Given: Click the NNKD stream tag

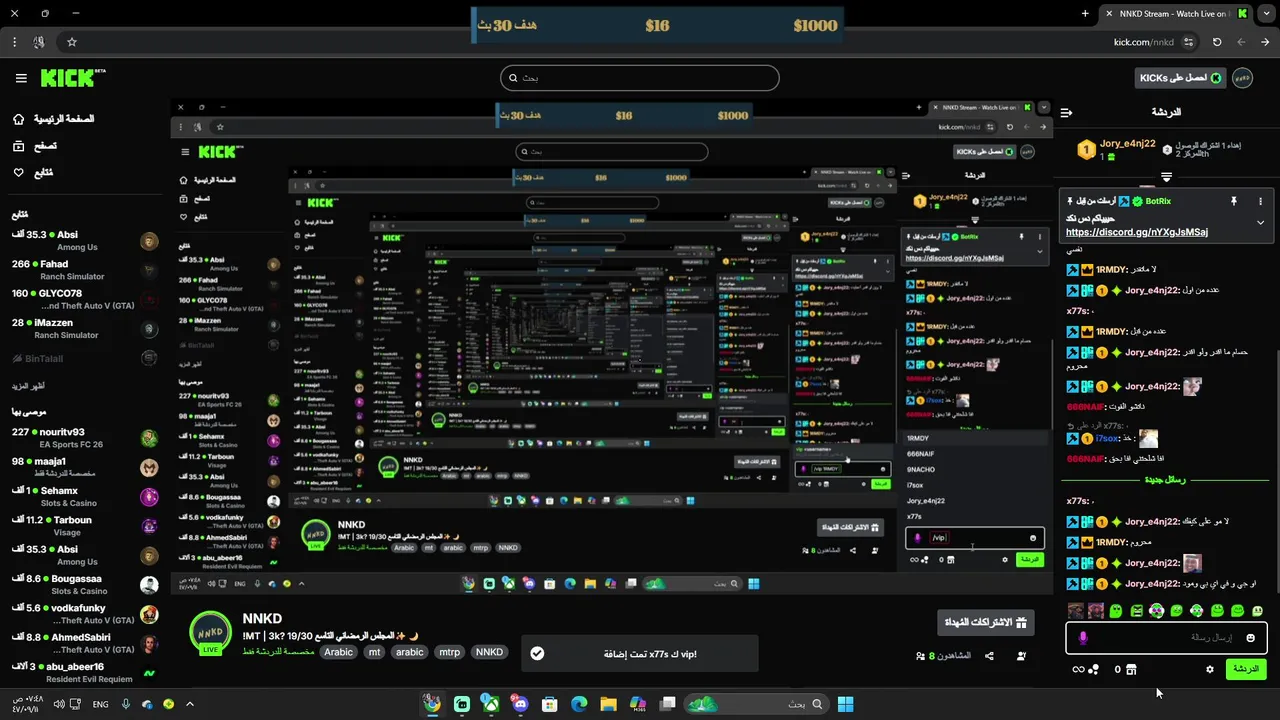Looking at the screenshot, I should pyautogui.click(x=489, y=652).
